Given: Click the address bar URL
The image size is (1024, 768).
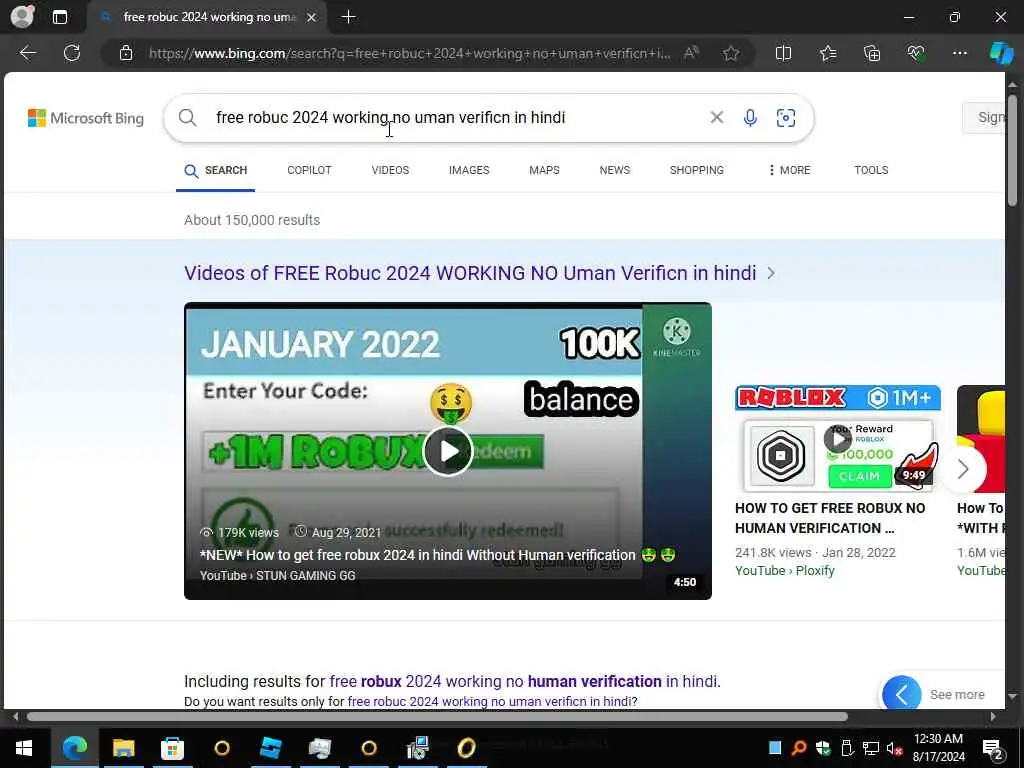Looking at the screenshot, I should click(409, 54).
